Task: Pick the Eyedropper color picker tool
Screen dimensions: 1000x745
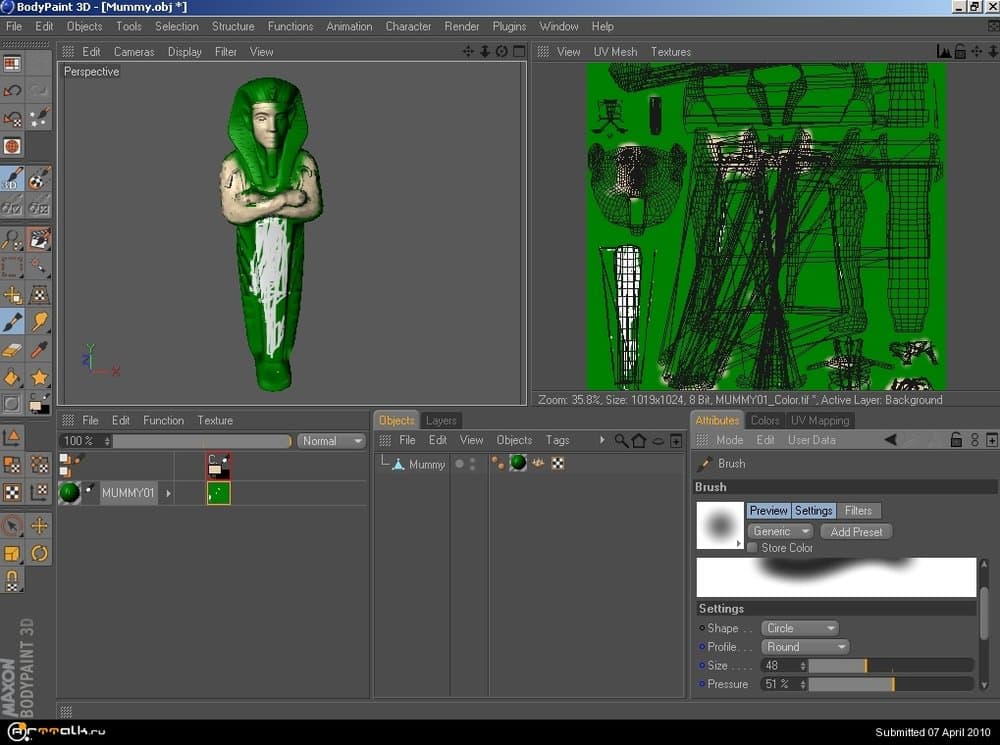Action: click(x=40, y=350)
